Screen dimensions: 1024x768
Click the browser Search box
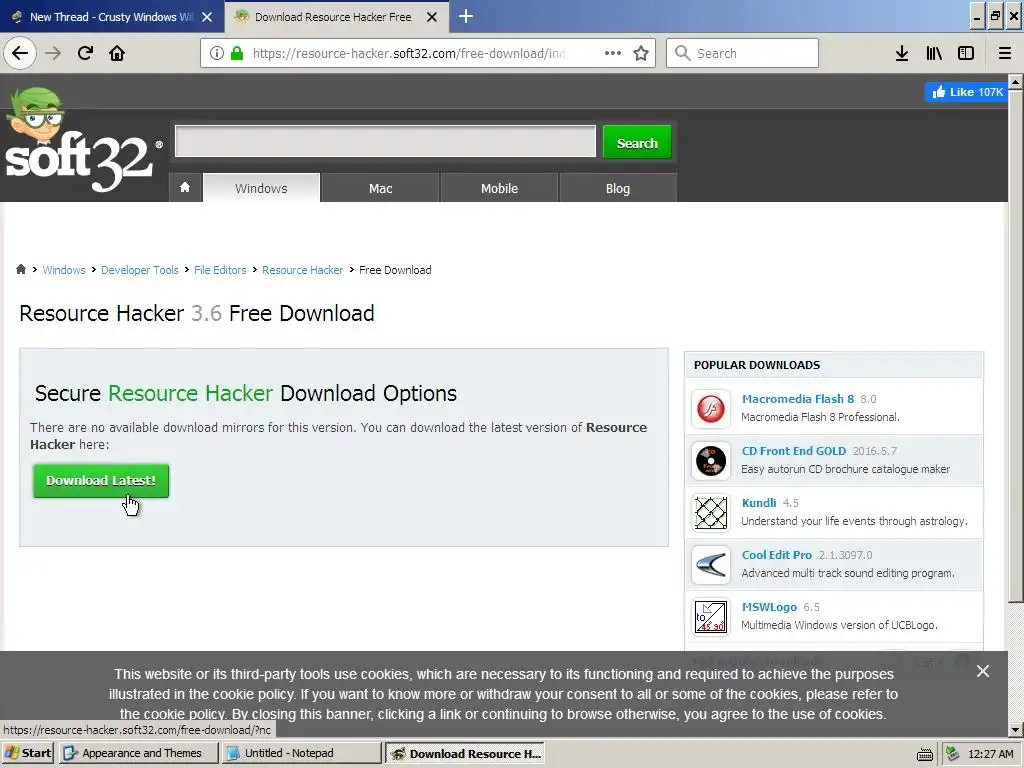(743, 53)
